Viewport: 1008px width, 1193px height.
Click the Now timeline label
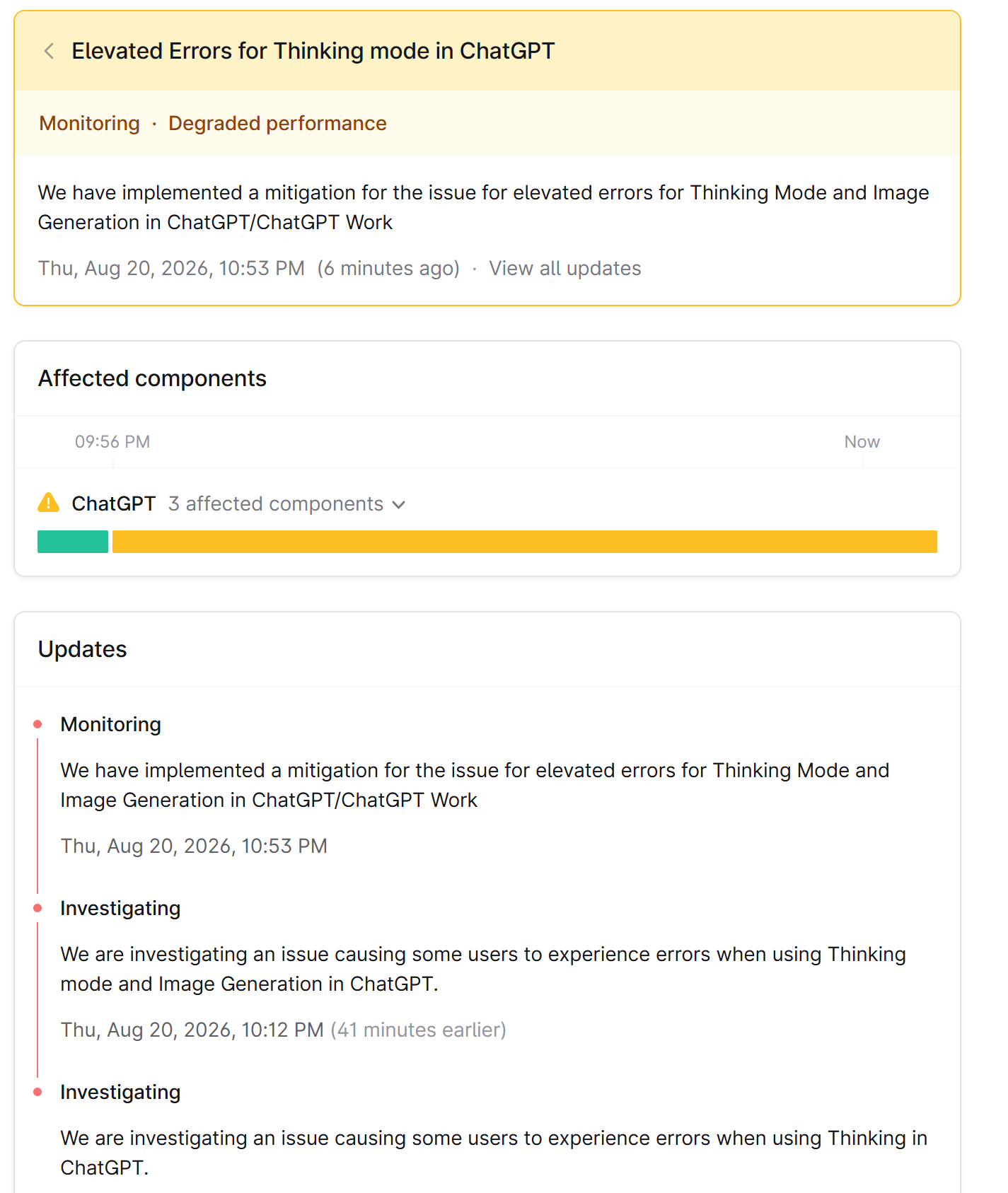click(x=862, y=442)
